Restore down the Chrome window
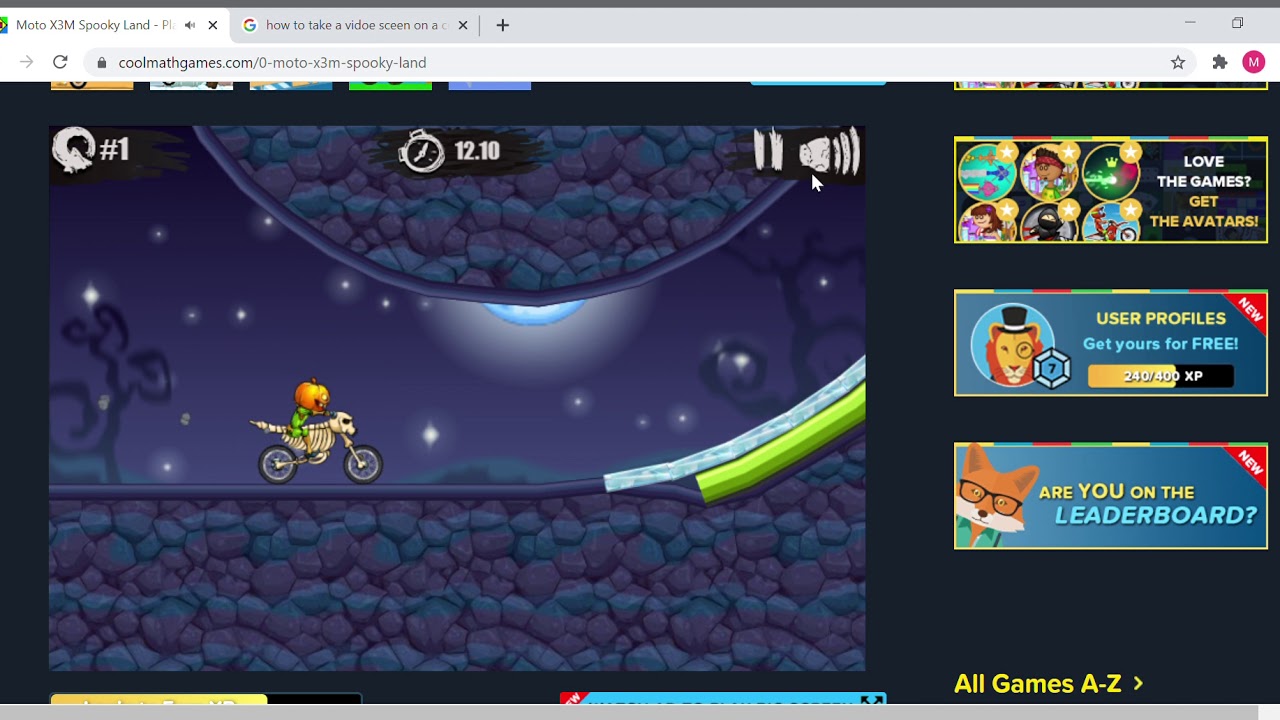Screen dimensions: 1280x720 (1237, 22)
